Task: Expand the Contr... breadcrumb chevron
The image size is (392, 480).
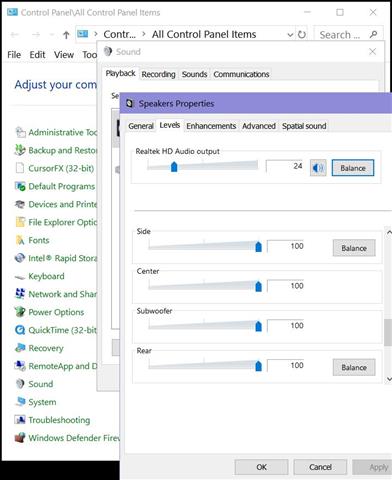Action: point(144,34)
